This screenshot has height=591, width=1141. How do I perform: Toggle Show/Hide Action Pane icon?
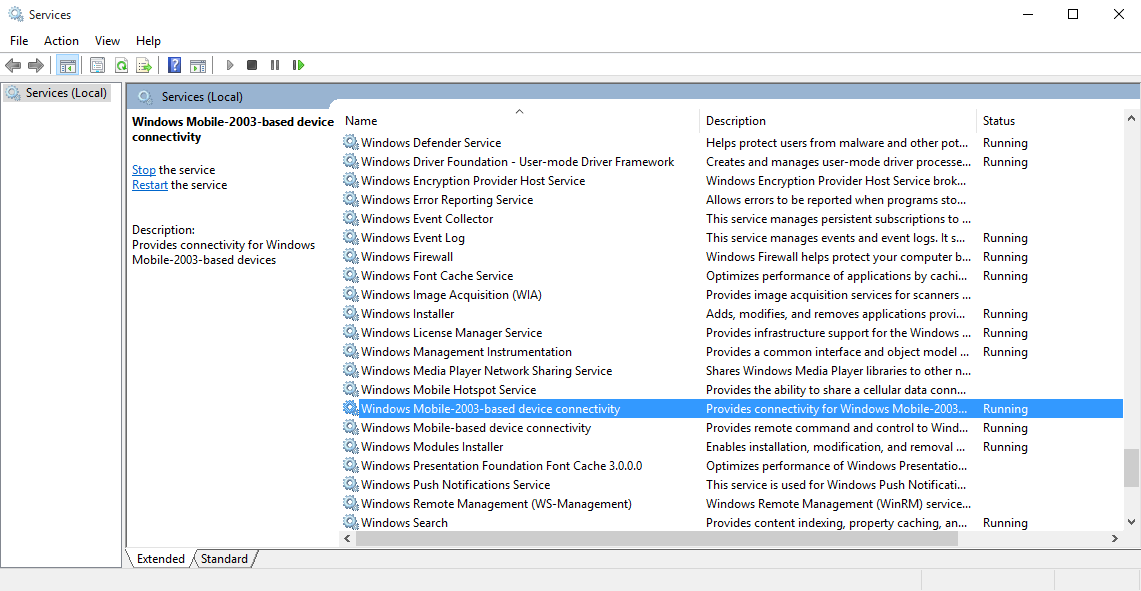198,66
